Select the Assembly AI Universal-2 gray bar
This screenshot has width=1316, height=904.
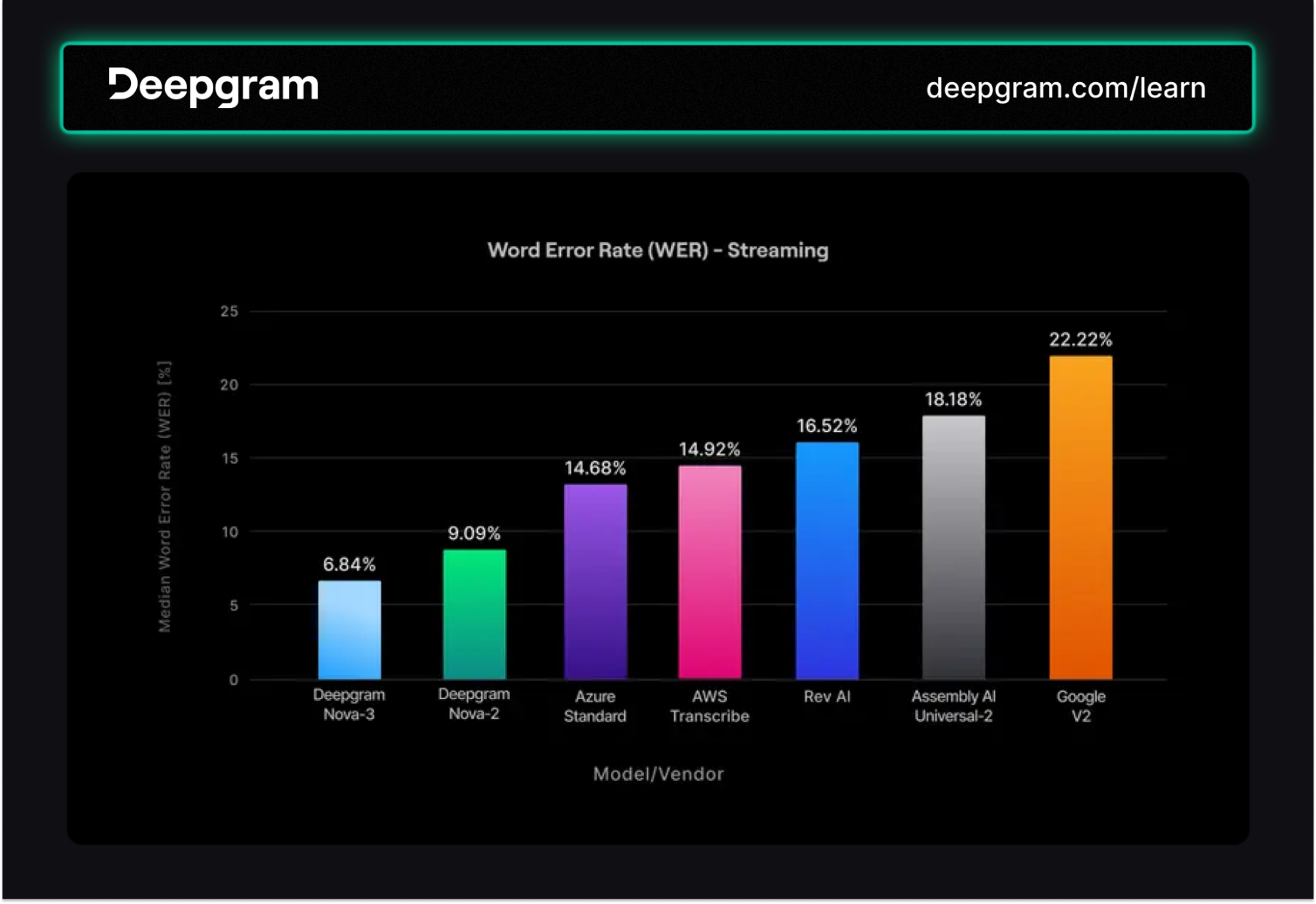point(953,547)
